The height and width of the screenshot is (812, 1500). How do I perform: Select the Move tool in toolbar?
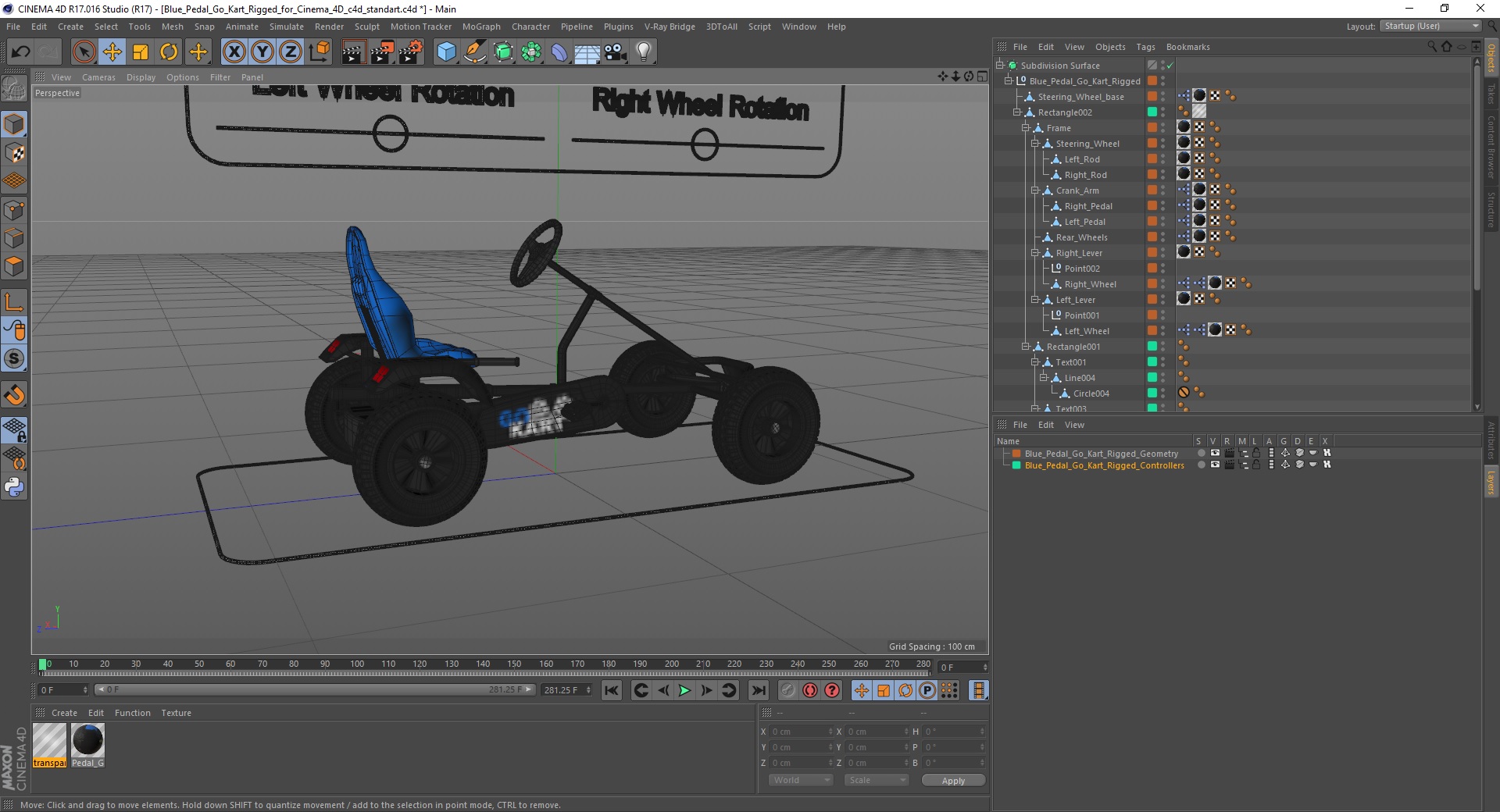(x=112, y=52)
